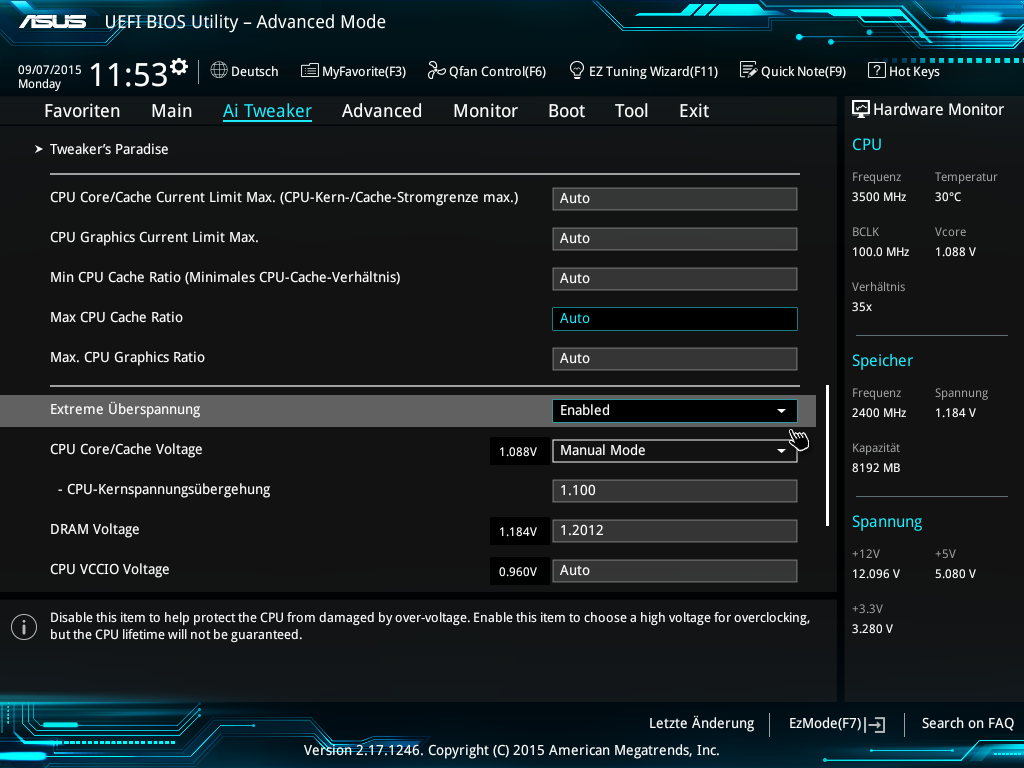Click CPU Graphics Current Limit Max. field
This screenshot has height=768, width=1024.
click(x=675, y=238)
